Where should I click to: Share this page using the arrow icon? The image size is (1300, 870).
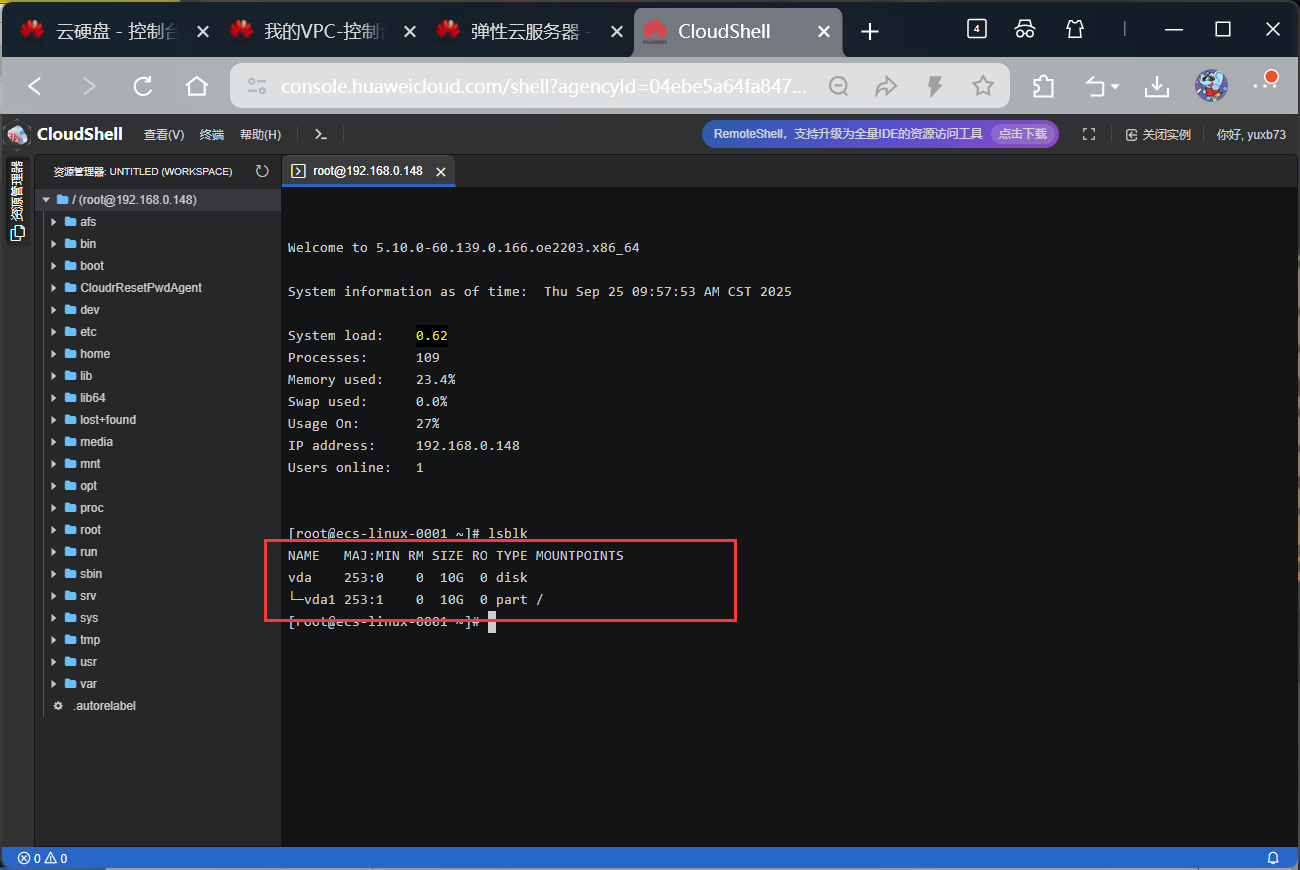click(x=886, y=87)
